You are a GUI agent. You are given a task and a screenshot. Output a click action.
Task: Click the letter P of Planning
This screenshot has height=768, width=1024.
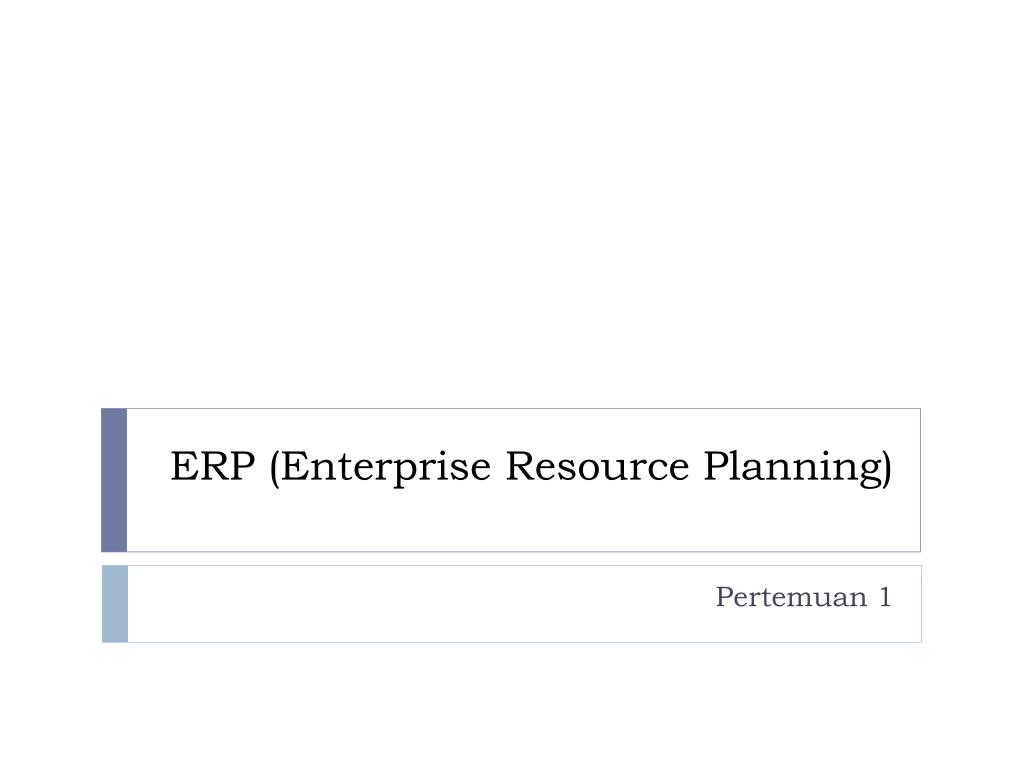click(x=716, y=466)
